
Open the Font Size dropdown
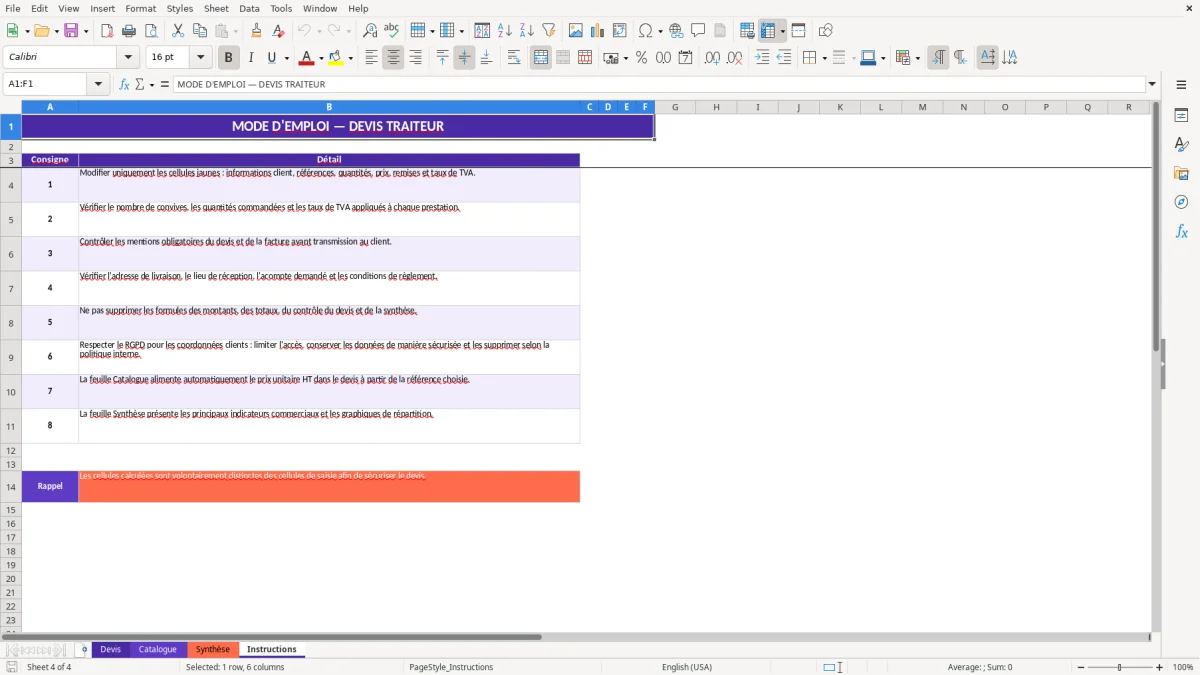(200, 58)
